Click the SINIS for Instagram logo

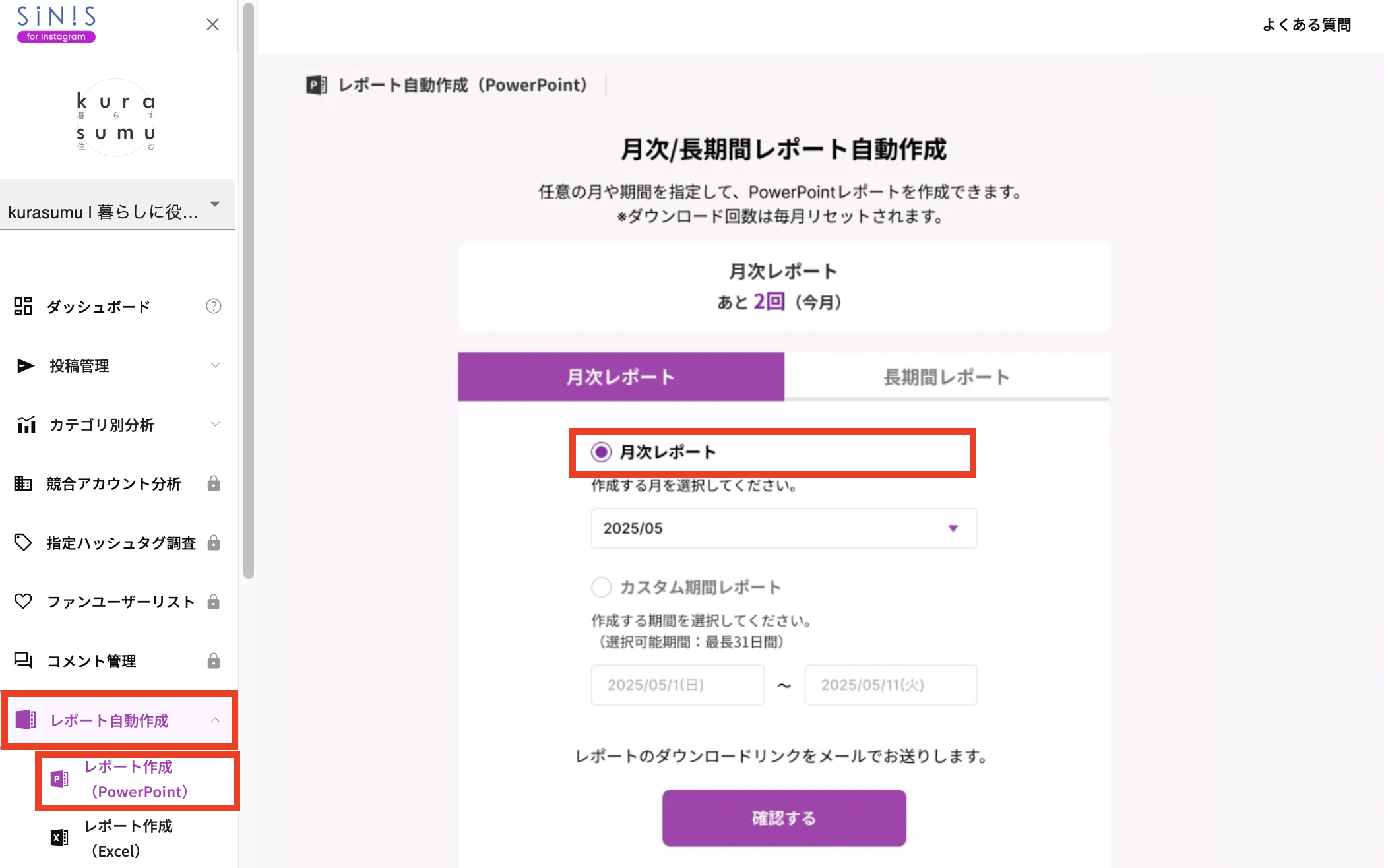[55, 23]
